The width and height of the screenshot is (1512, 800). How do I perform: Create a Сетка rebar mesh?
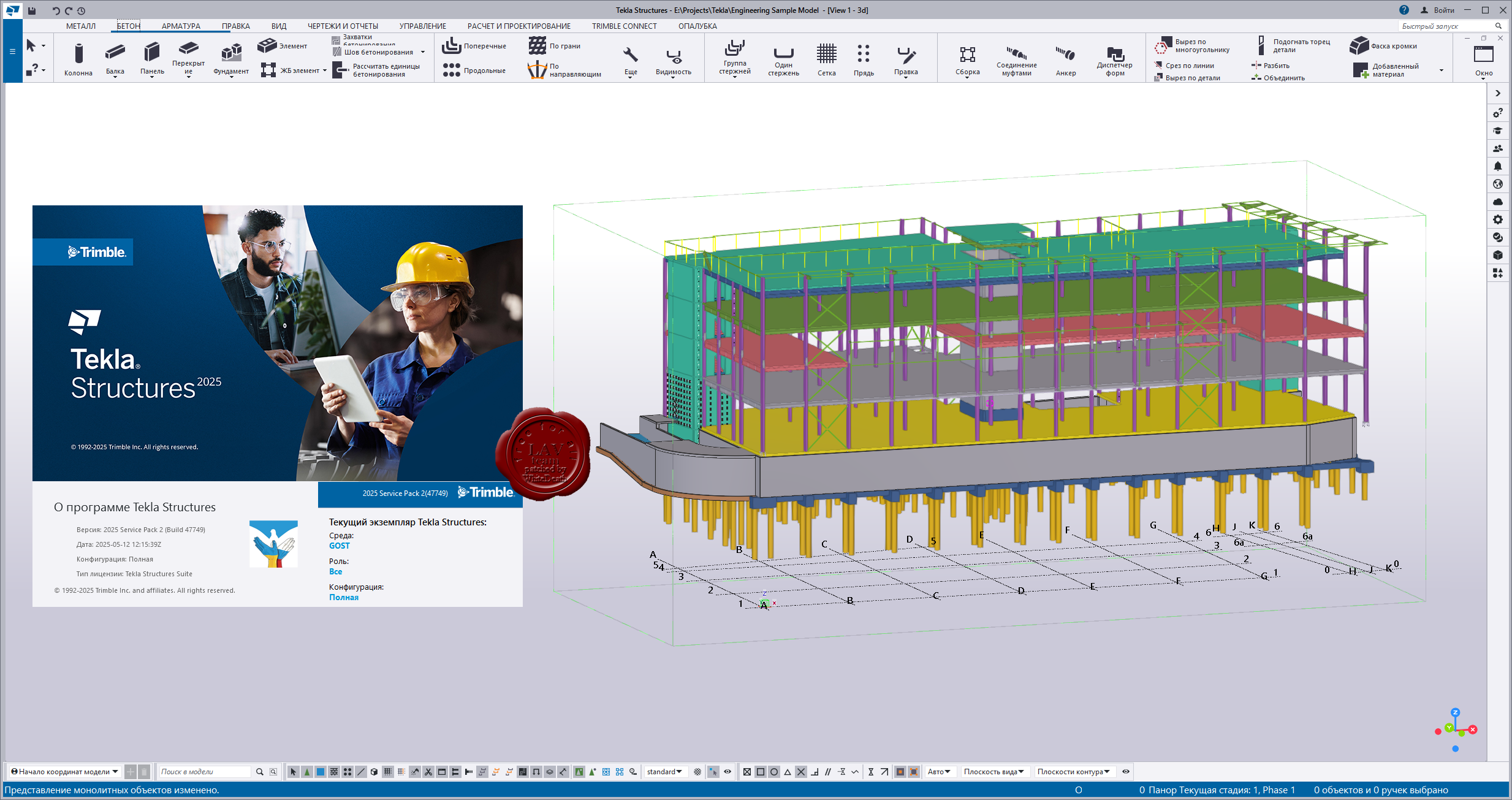click(x=826, y=60)
